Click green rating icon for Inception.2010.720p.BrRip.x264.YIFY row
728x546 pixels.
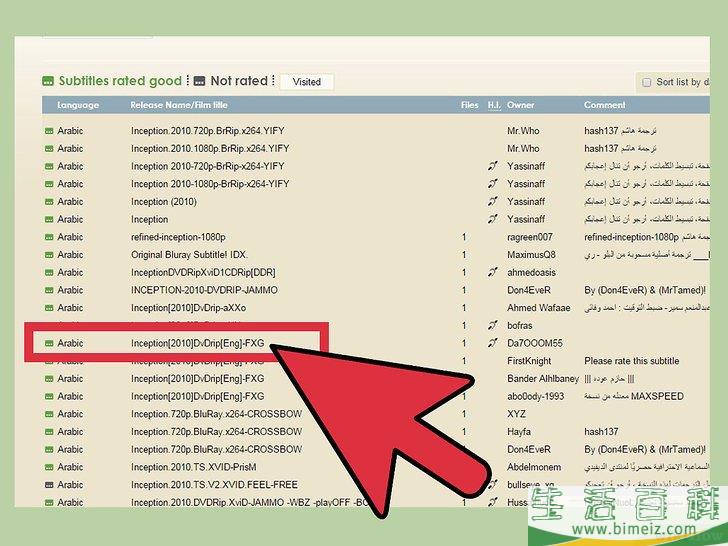(x=49, y=131)
